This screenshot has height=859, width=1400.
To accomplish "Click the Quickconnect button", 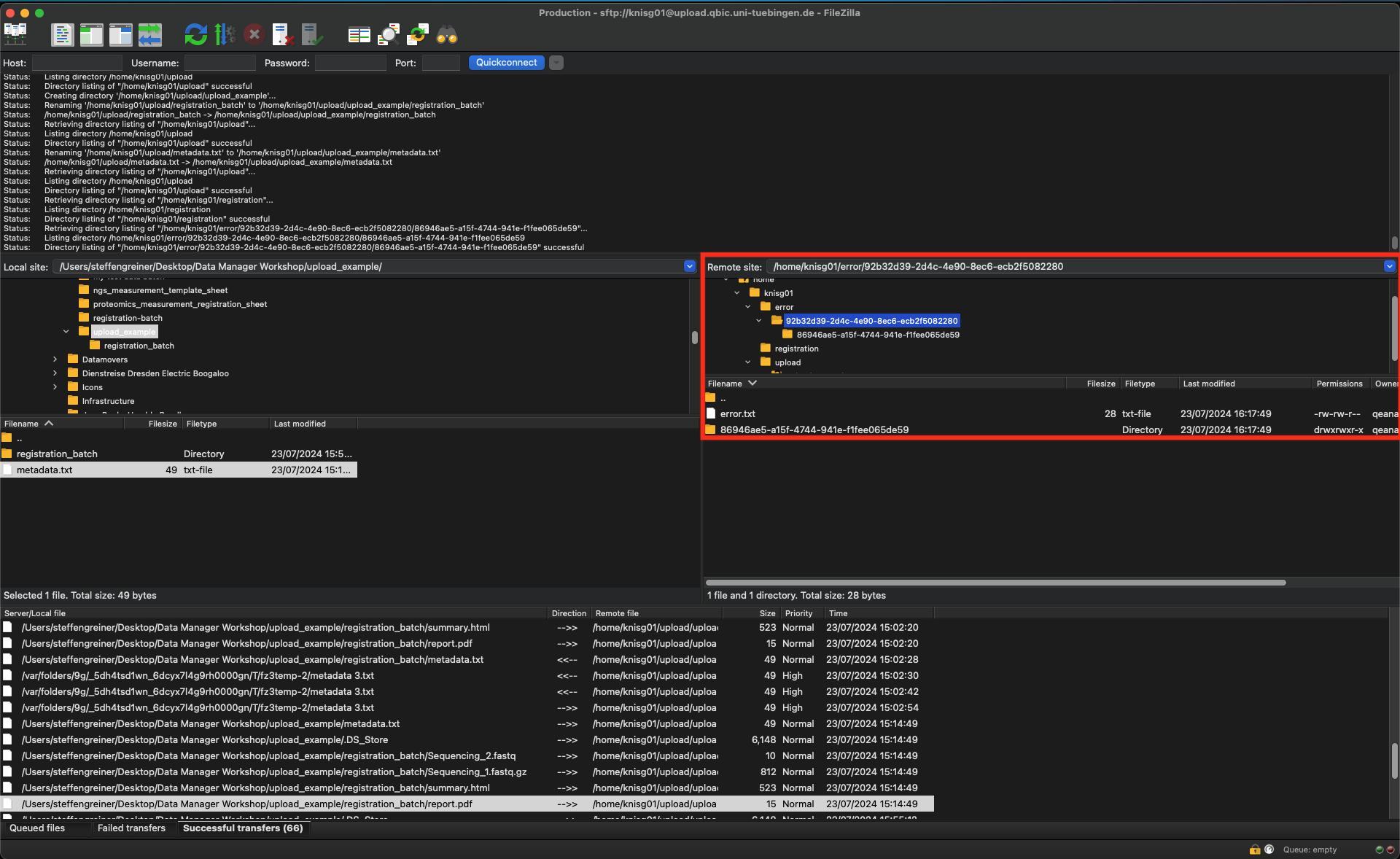I will pos(507,63).
